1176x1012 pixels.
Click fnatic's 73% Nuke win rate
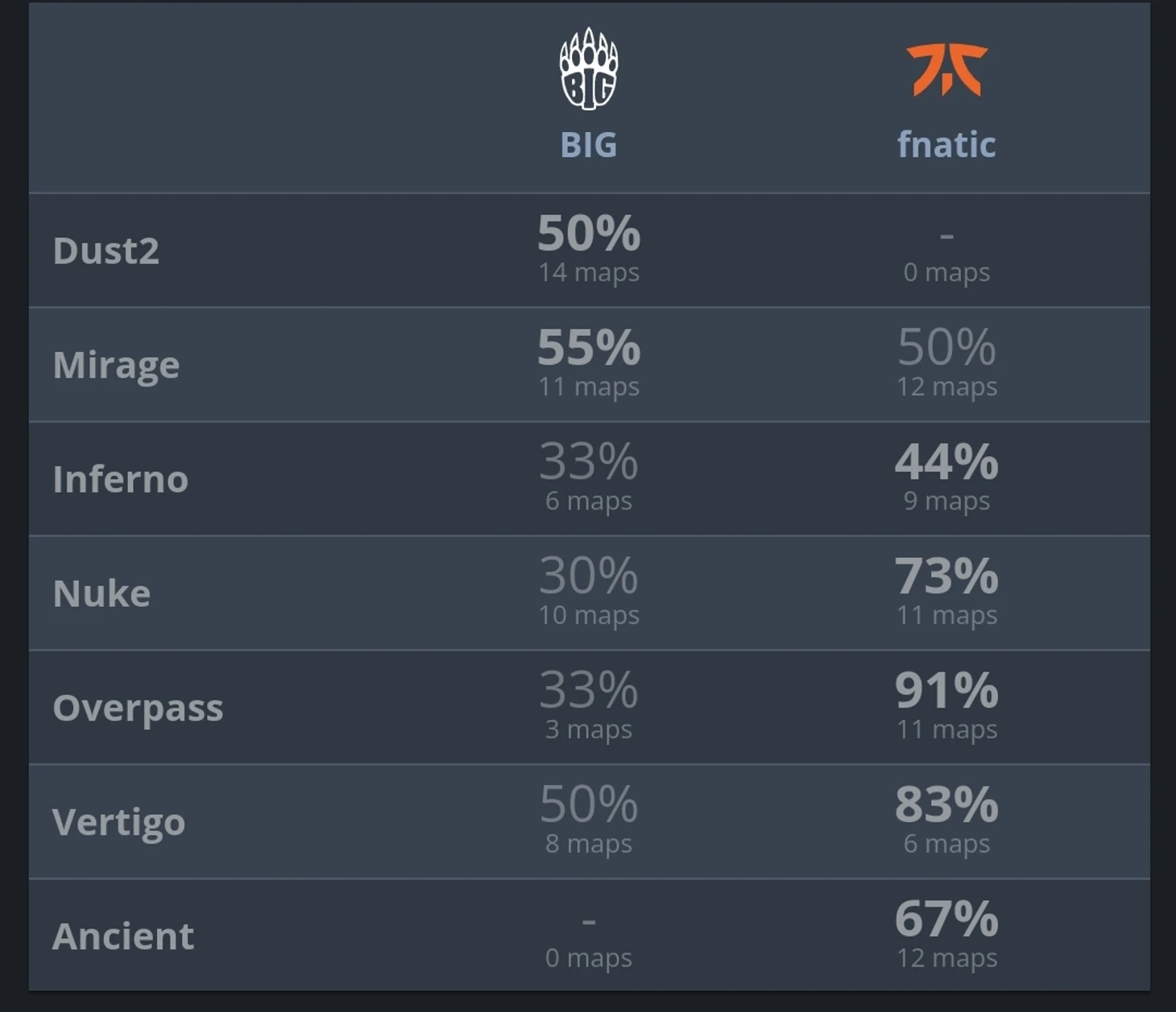pos(946,576)
